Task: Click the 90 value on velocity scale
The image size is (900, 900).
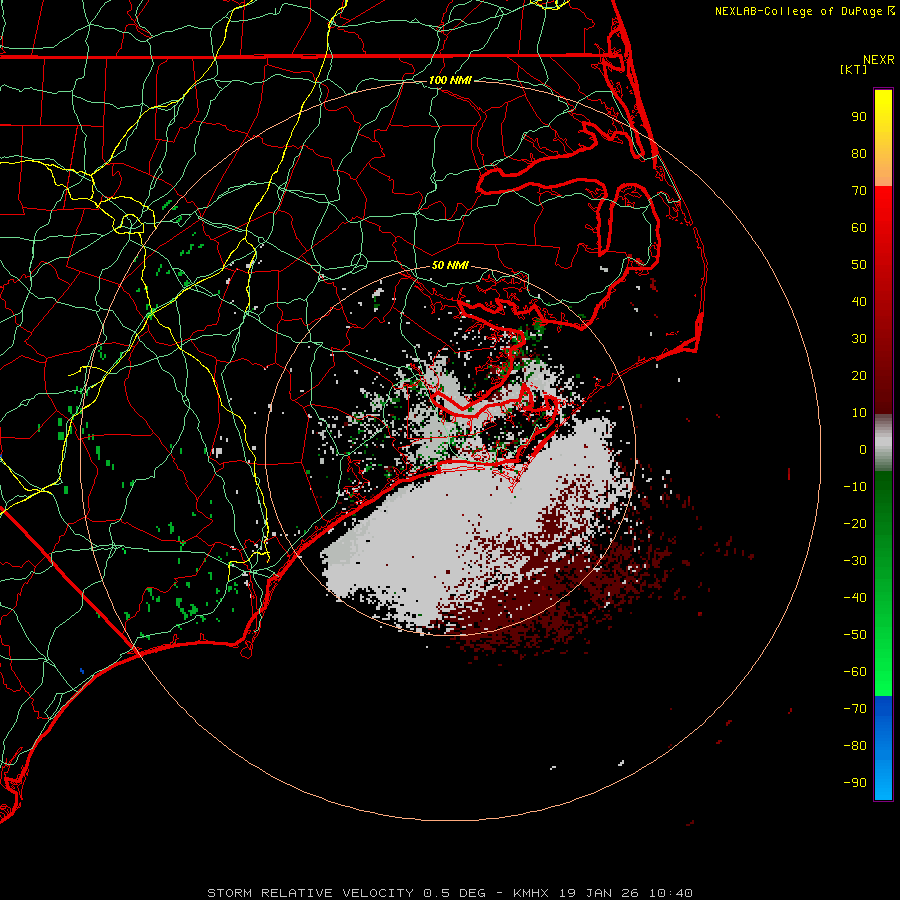Action: click(859, 117)
